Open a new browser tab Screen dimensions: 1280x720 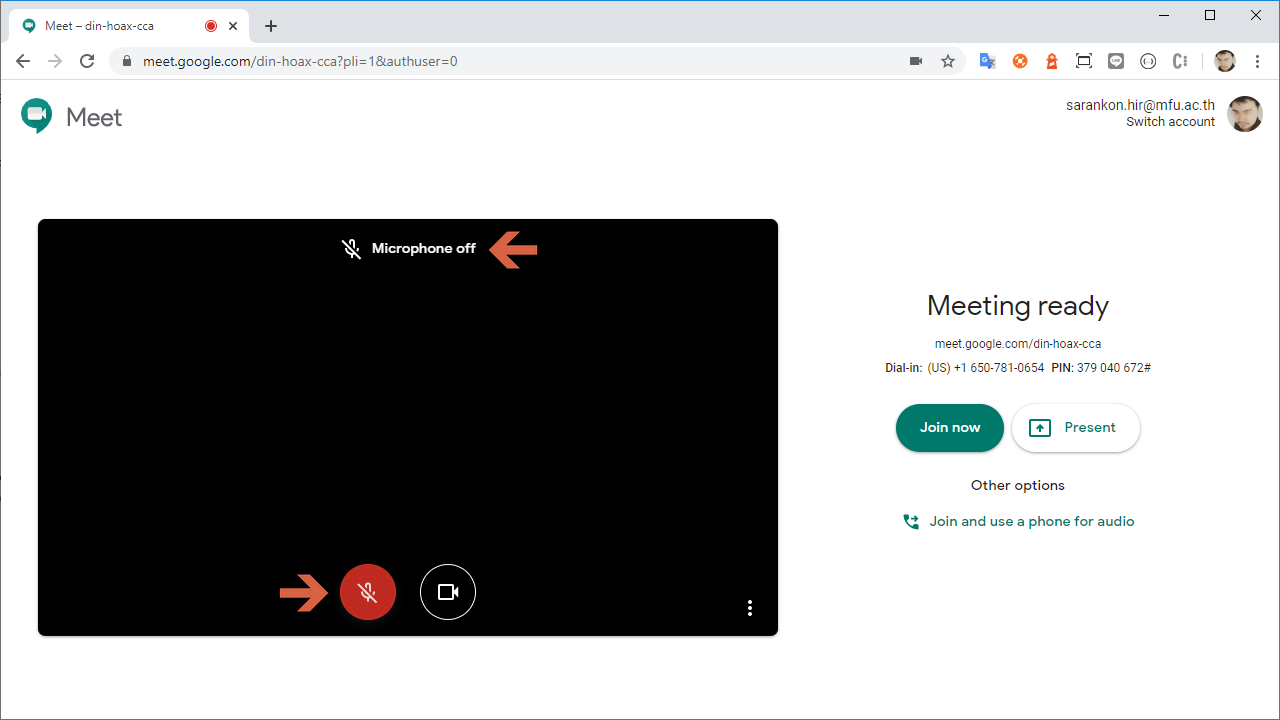click(x=271, y=26)
